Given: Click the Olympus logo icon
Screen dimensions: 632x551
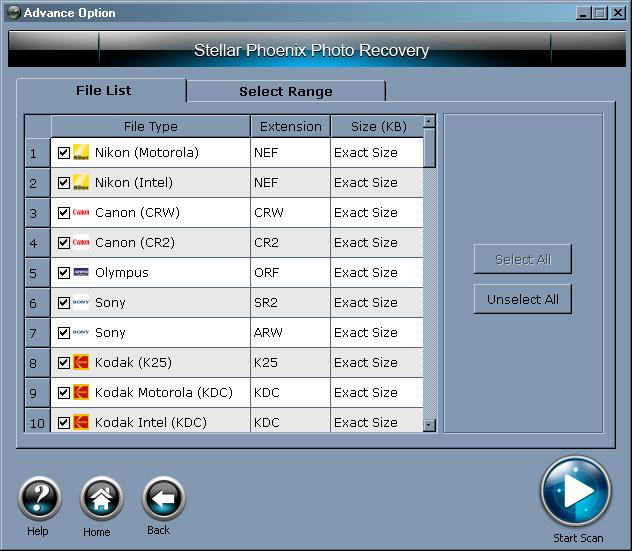Looking at the screenshot, I should [81, 272].
